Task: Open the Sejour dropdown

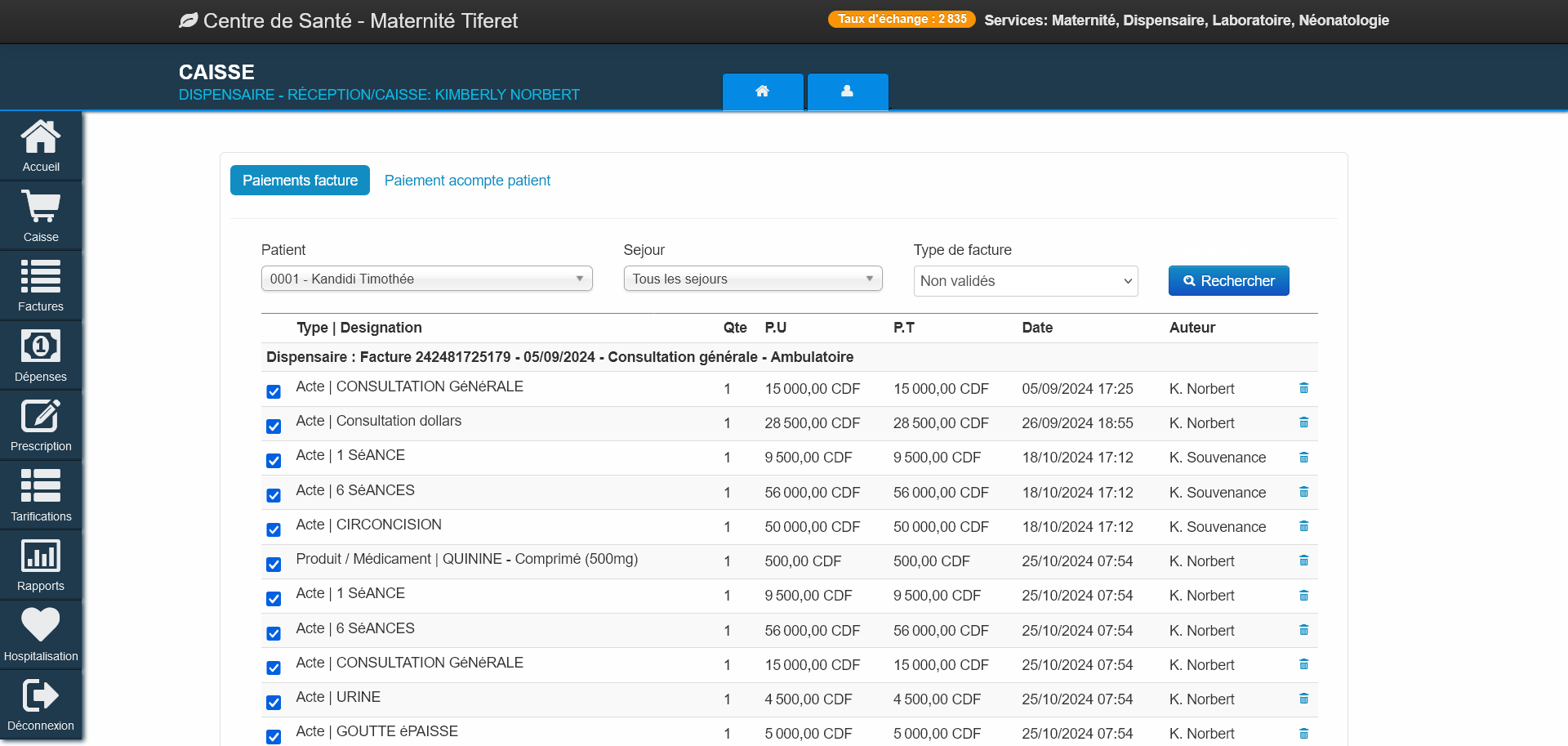Action: click(x=753, y=279)
